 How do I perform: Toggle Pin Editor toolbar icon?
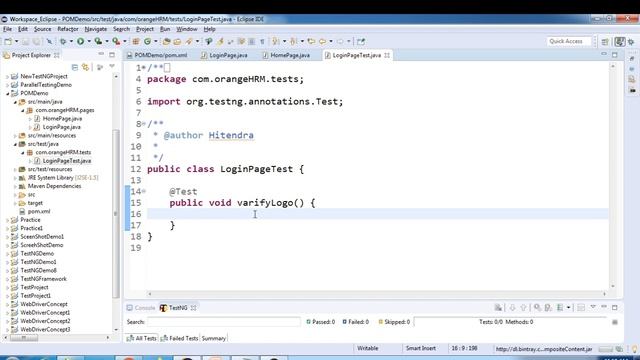tap(361, 41)
